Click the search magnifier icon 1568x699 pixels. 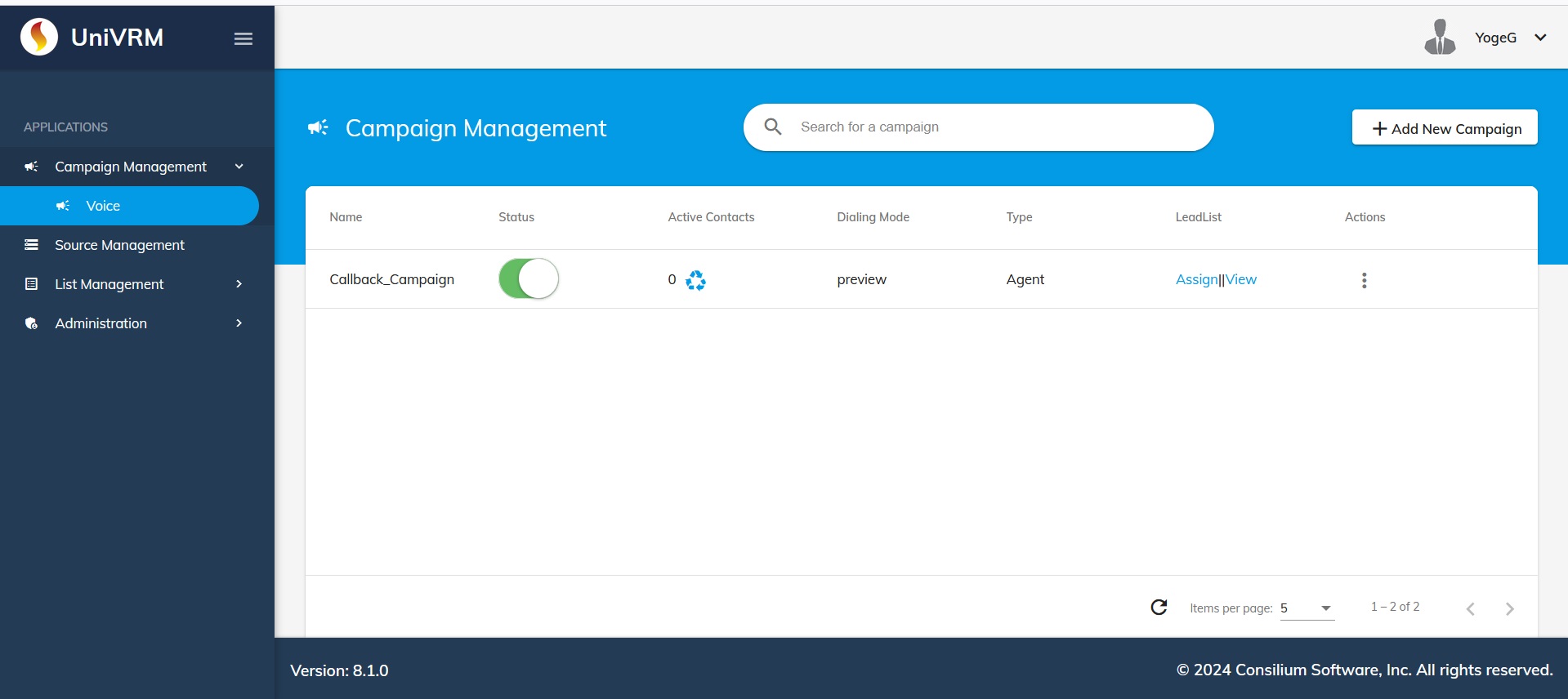(772, 127)
